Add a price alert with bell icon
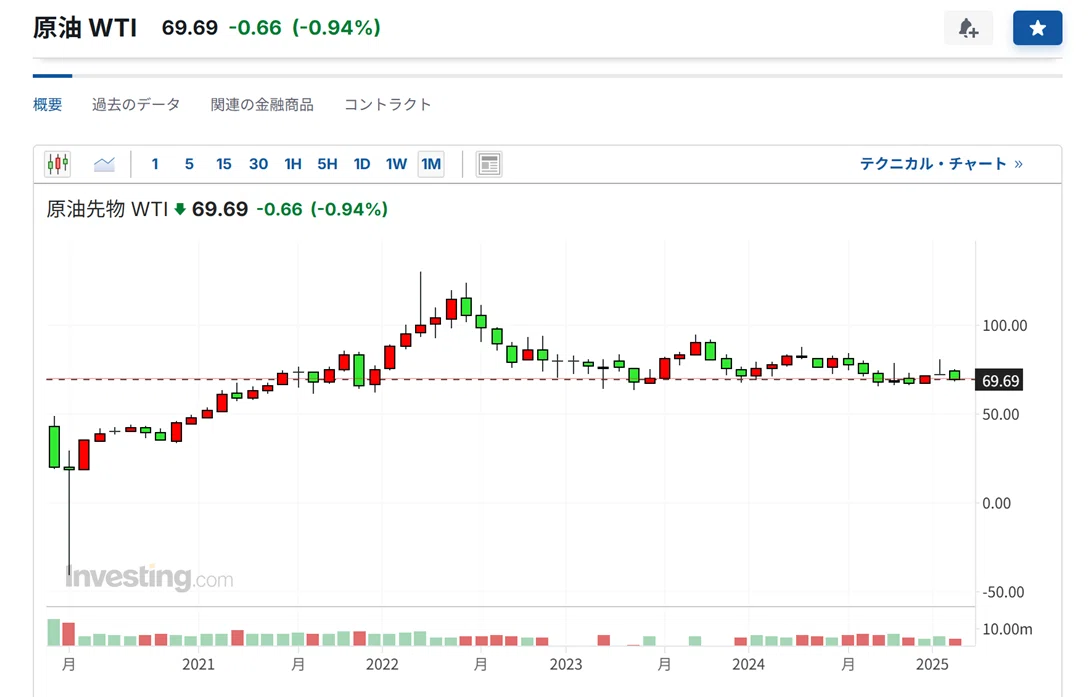This screenshot has width=1089, height=697. (x=968, y=28)
